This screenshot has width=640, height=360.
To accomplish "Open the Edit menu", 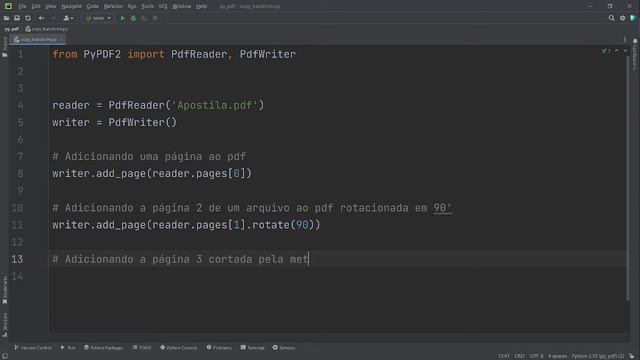I will [36, 6].
